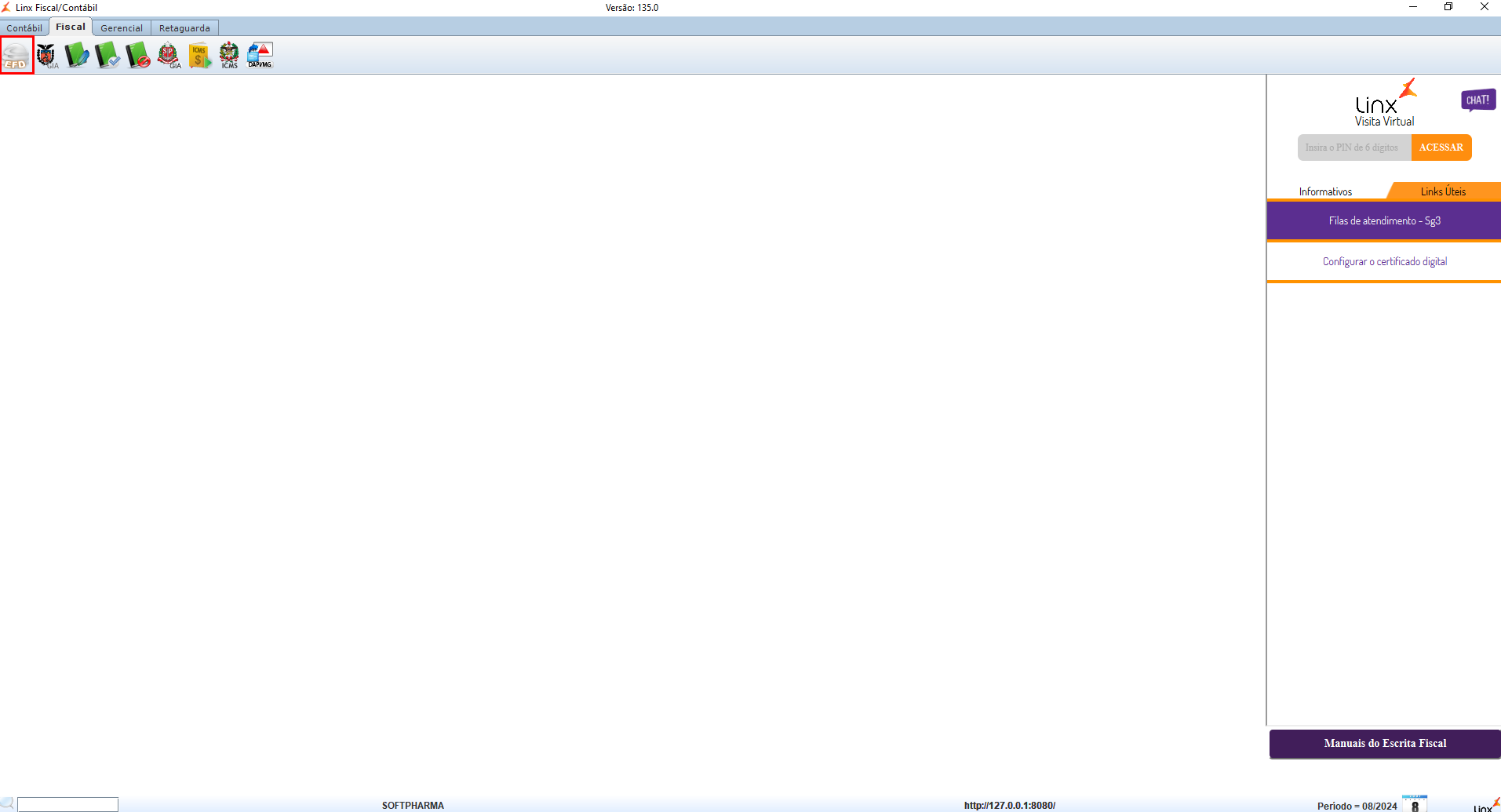Minimize the Linx Fiscal/Contábil window

coord(1413,7)
